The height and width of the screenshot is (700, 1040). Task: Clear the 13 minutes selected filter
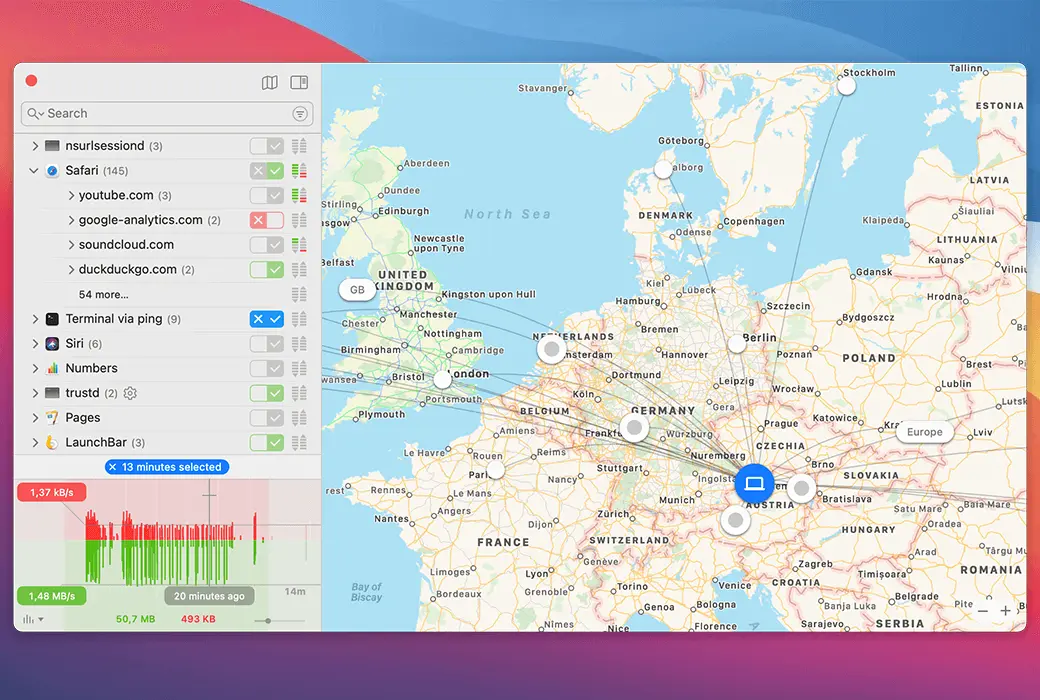coord(113,467)
